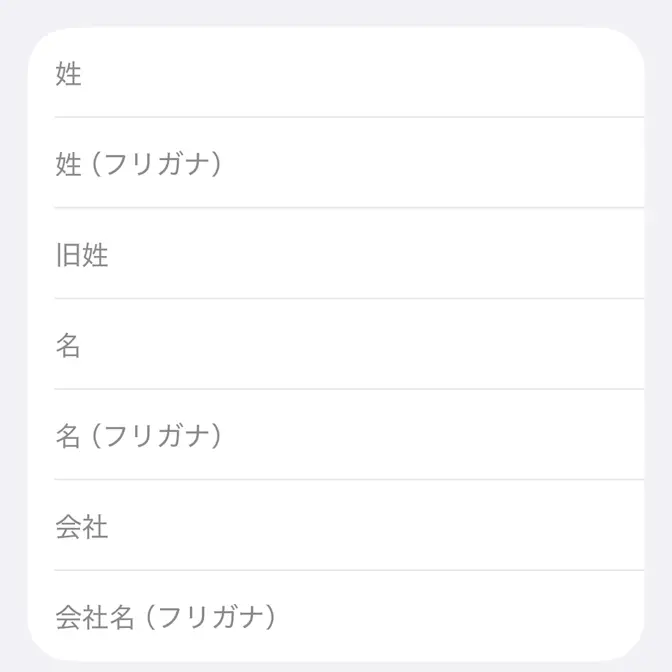672x672 pixels.
Task: Click the company name furigana field
Action: (340, 616)
